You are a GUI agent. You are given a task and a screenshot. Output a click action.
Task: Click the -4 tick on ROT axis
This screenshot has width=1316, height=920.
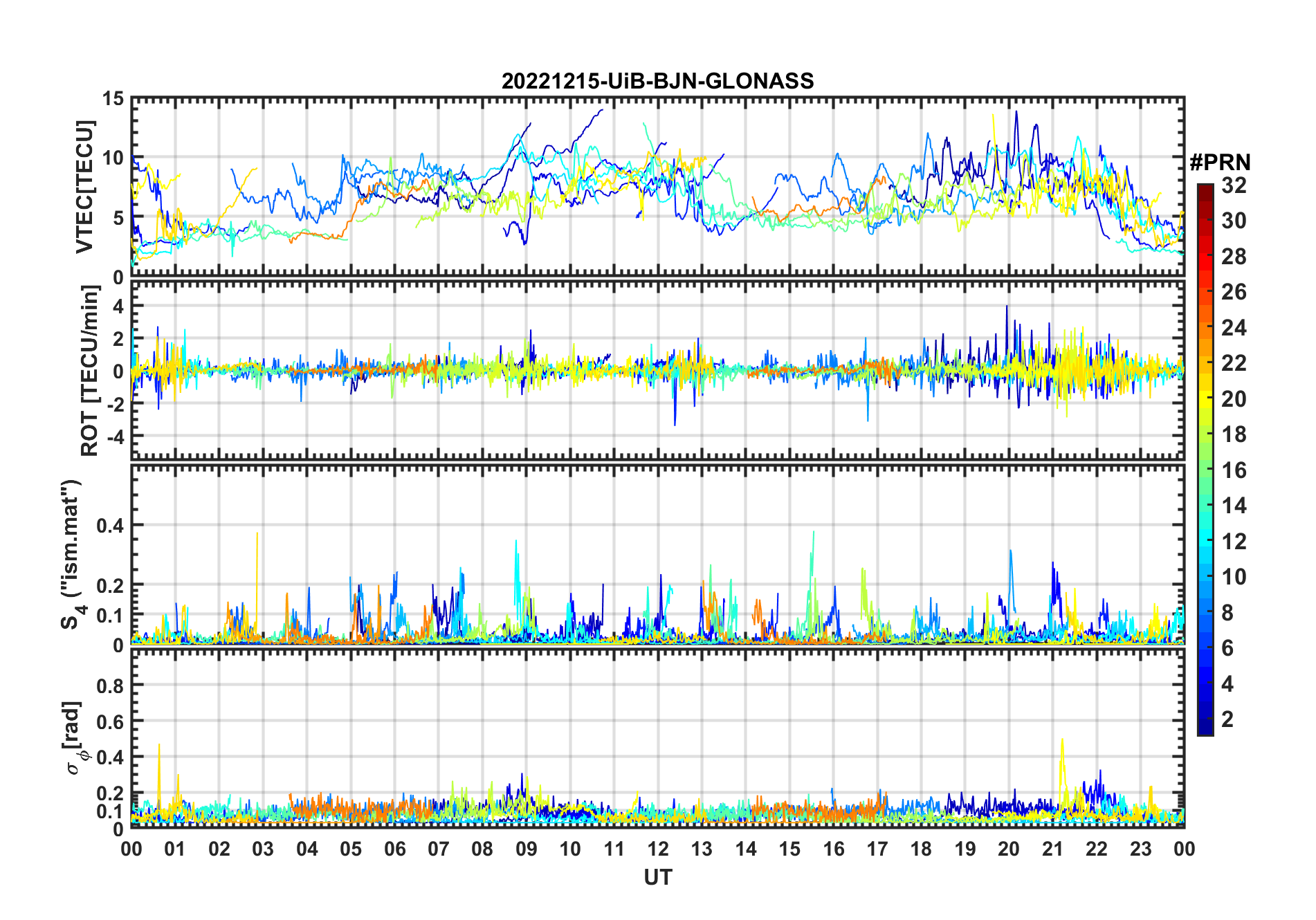click(x=116, y=436)
